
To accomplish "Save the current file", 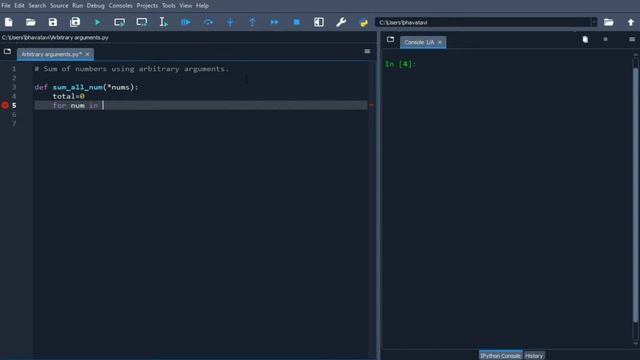I will [x=53, y=22].
